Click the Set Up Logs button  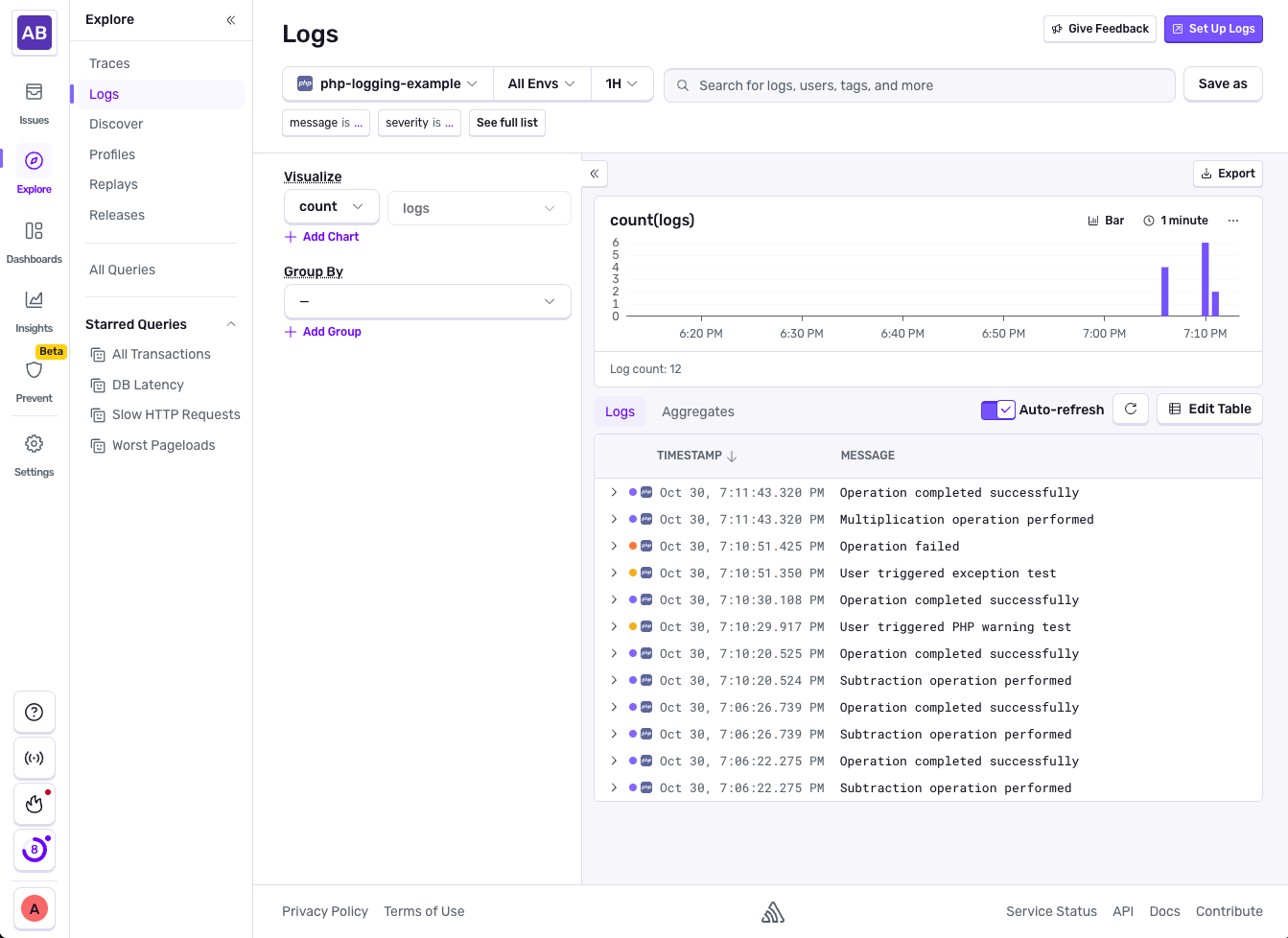click(1213, 29)
